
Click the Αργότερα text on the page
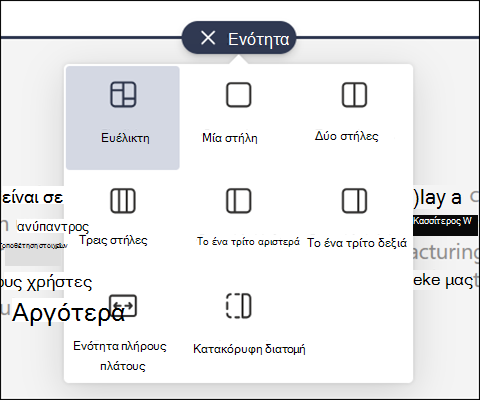pos(68,313)
